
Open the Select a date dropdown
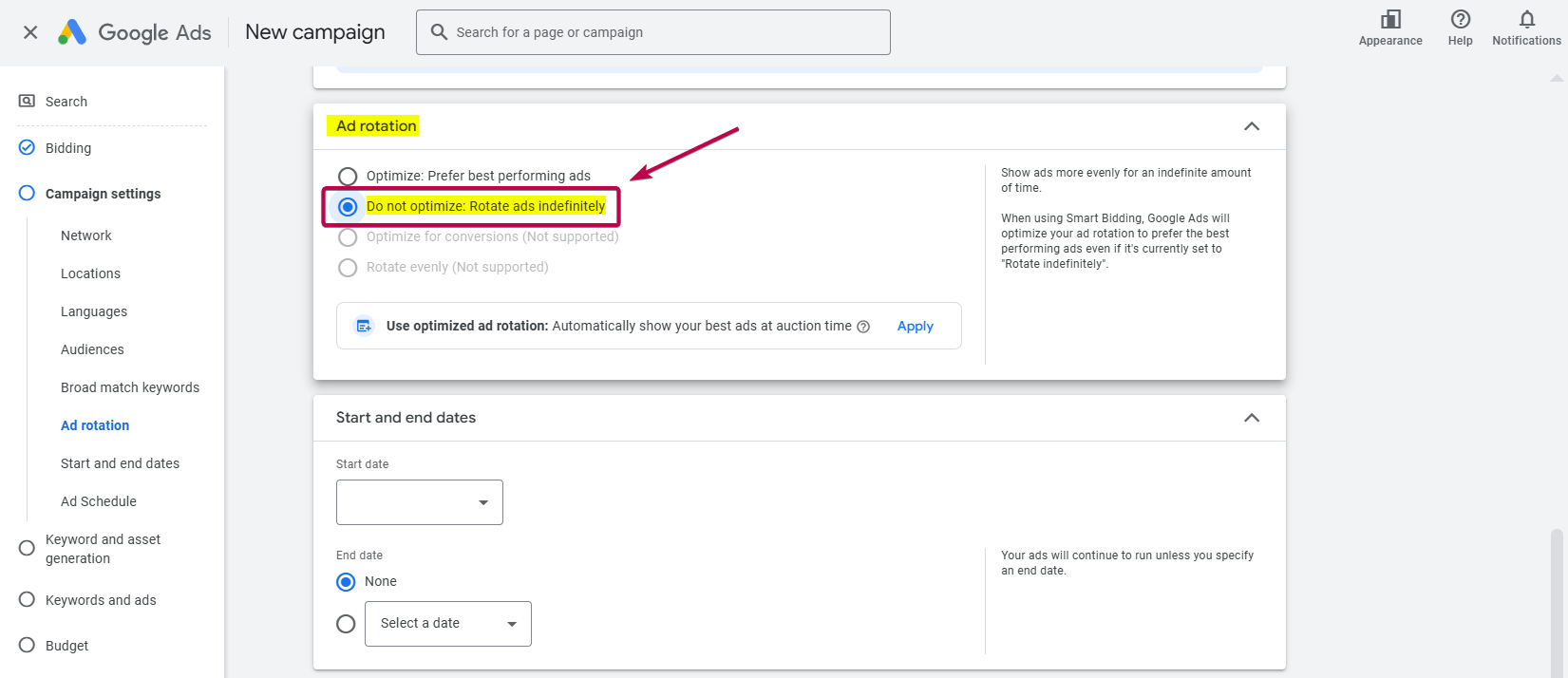click(x=447, y=624)
